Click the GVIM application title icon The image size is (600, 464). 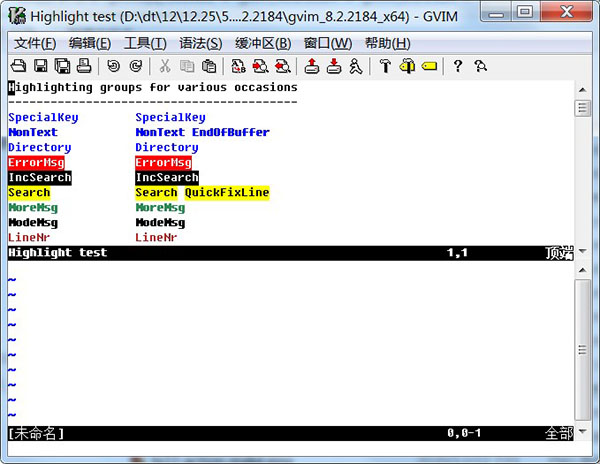[17, 16]
